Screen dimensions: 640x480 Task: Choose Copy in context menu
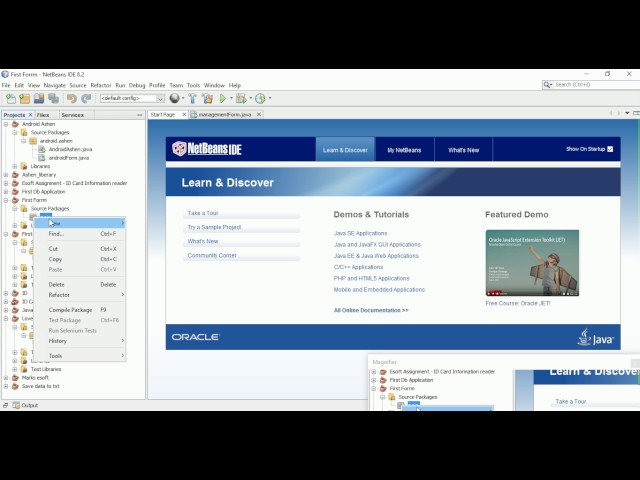[x=80, y=259]
